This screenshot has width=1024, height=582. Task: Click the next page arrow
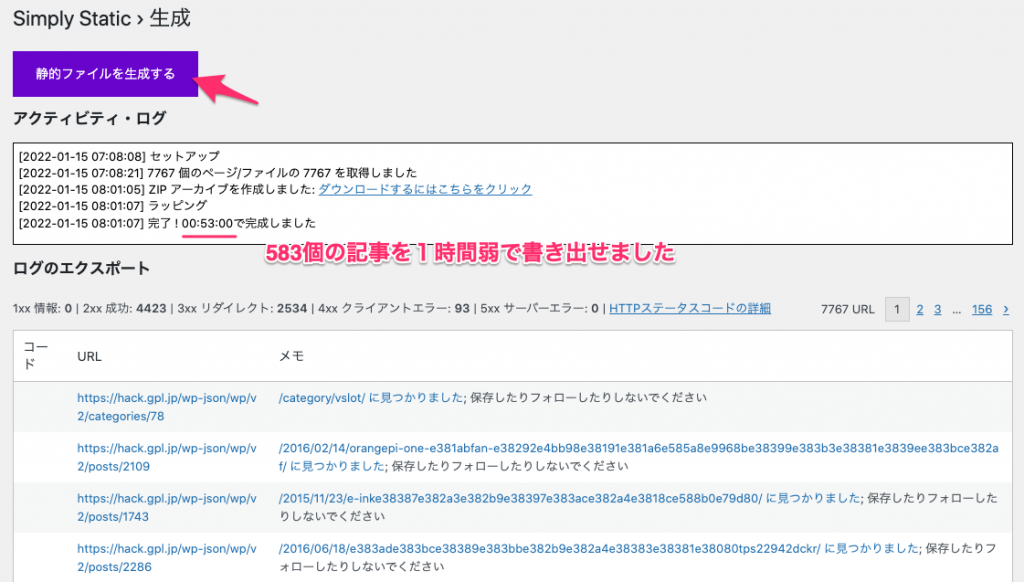(x=1006, y=310)
